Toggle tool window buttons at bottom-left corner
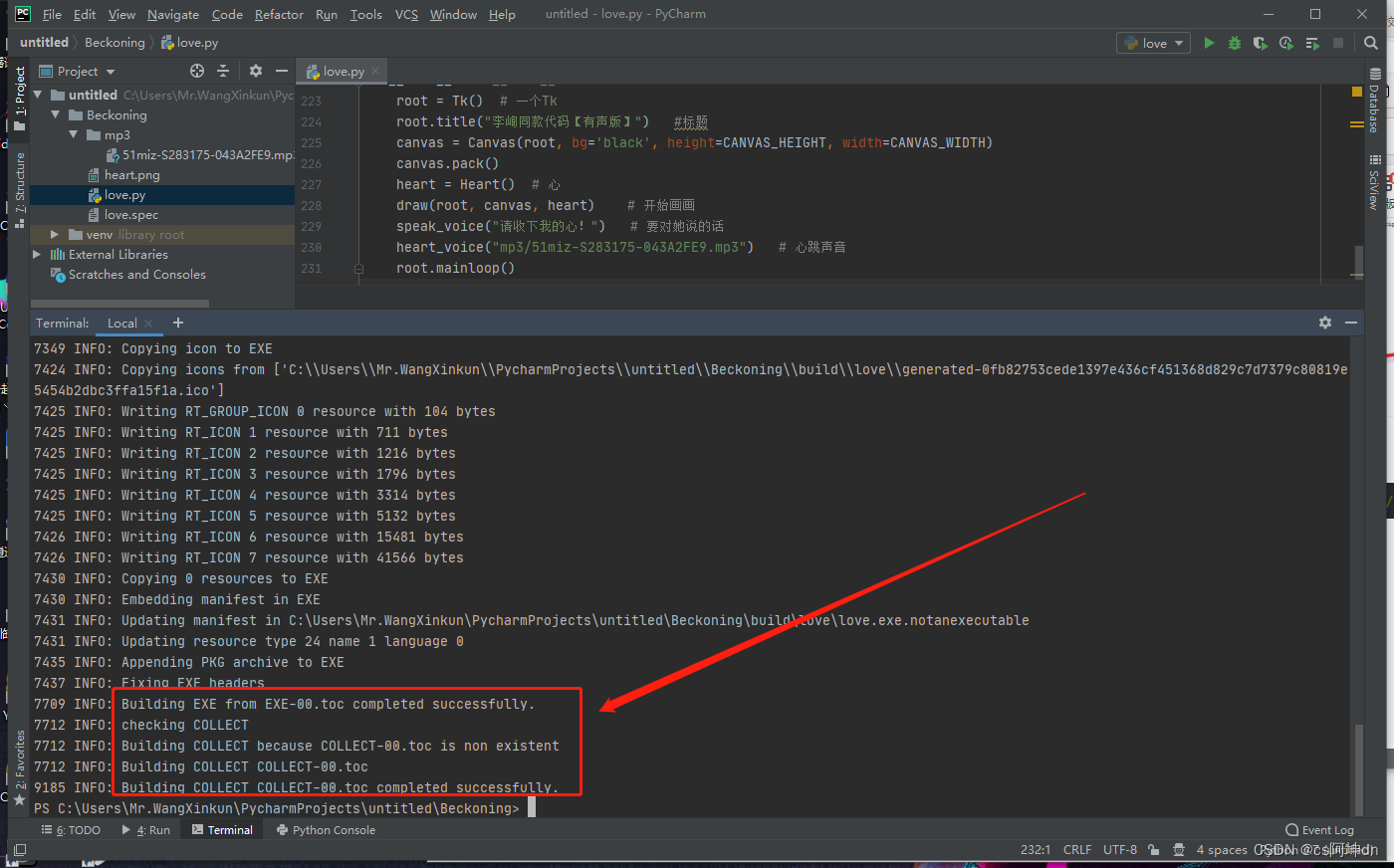 (x=19, y=850)
